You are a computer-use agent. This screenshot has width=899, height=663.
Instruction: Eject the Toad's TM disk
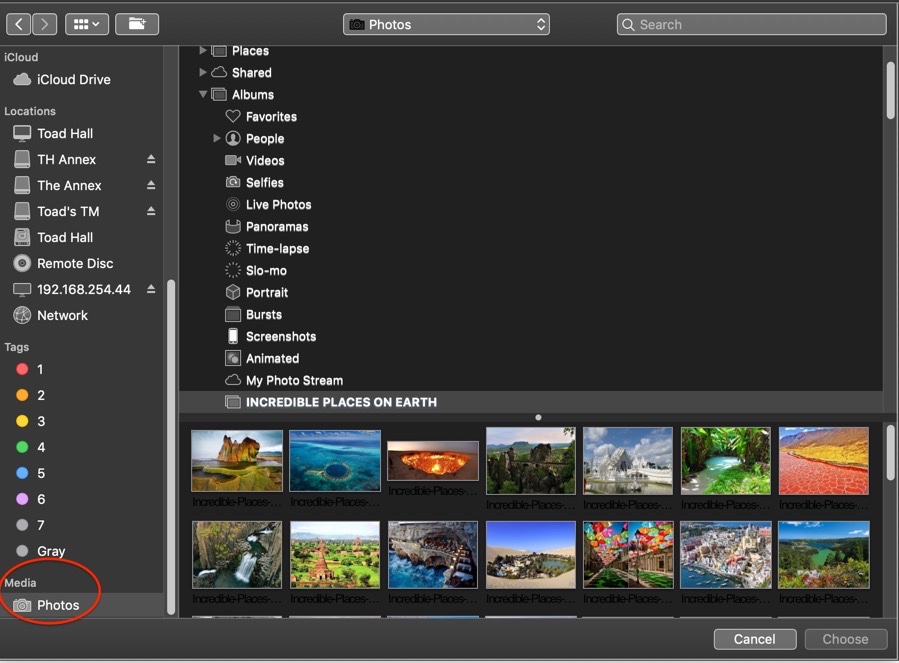[x=151, y=211]
